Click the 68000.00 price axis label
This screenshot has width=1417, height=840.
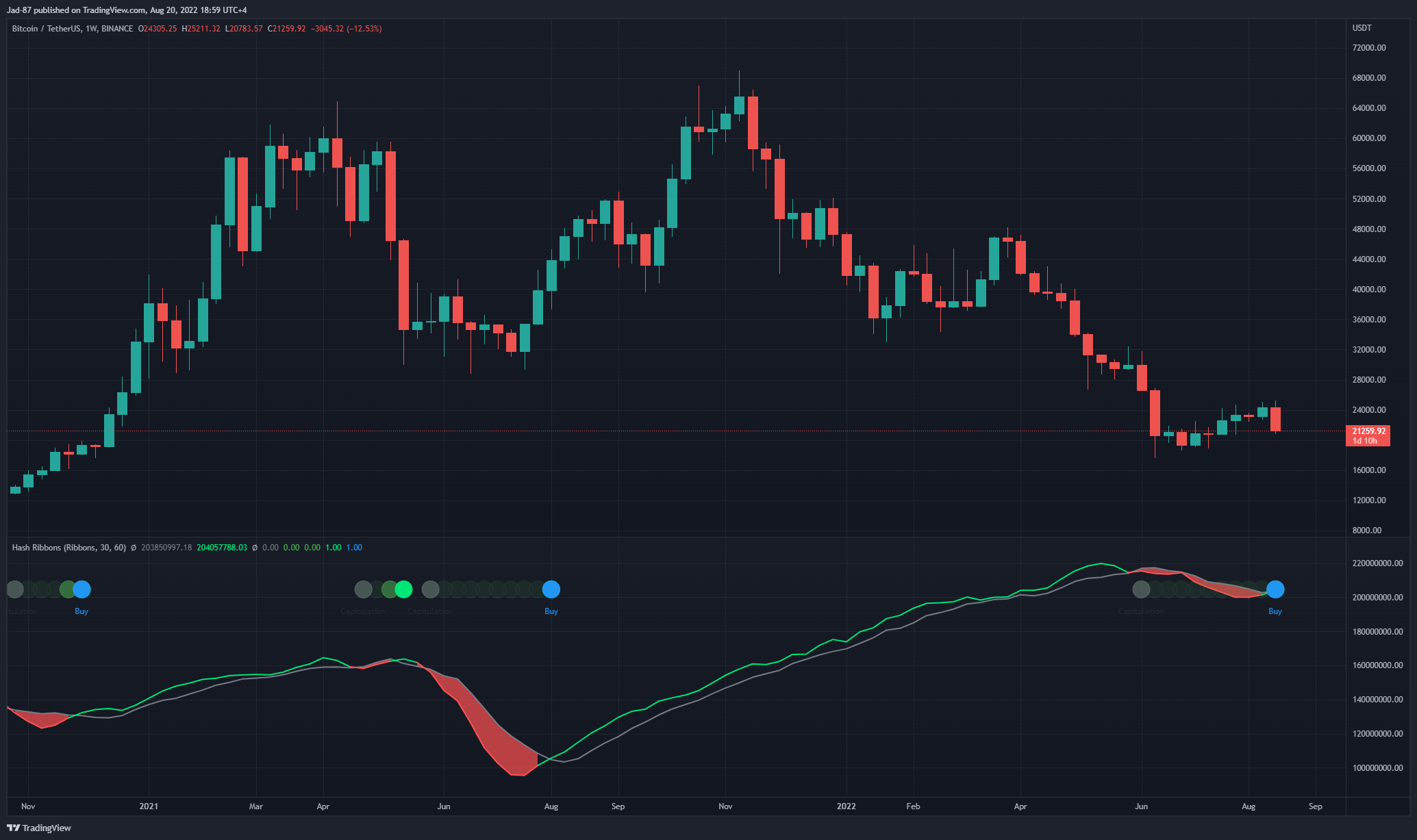(1369, 78)
